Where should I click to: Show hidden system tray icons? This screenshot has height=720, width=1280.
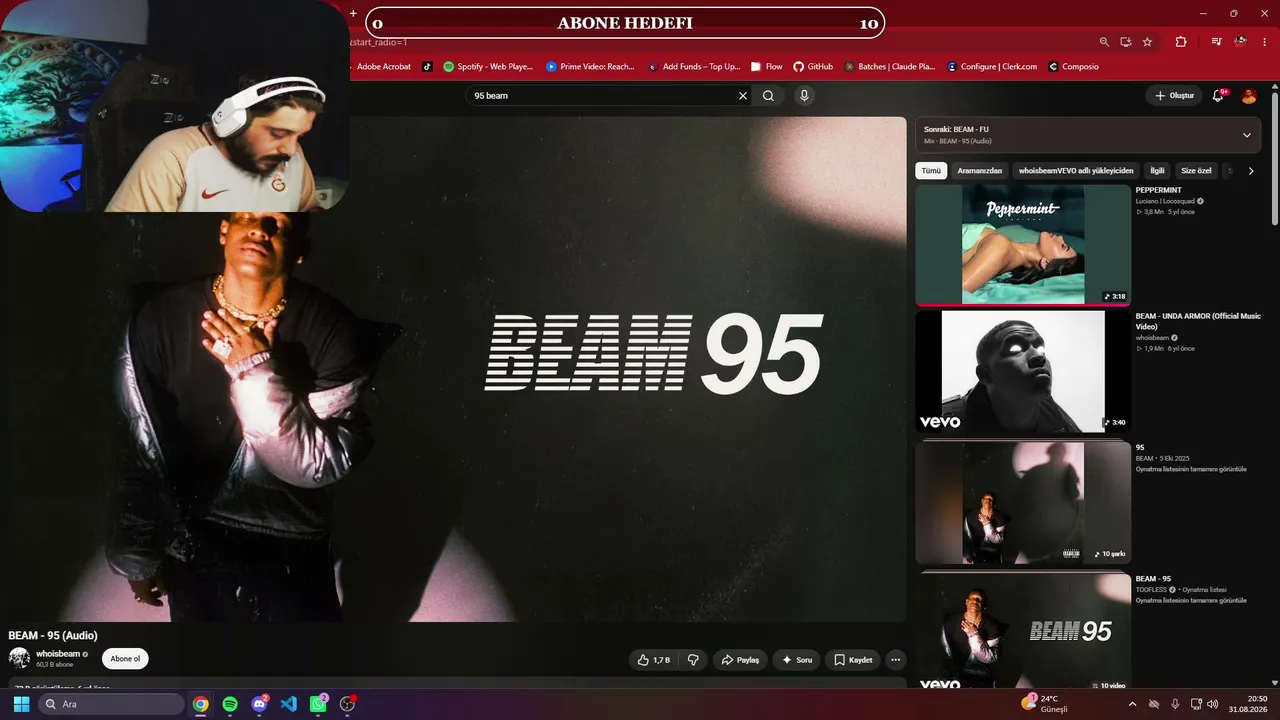1132,704
